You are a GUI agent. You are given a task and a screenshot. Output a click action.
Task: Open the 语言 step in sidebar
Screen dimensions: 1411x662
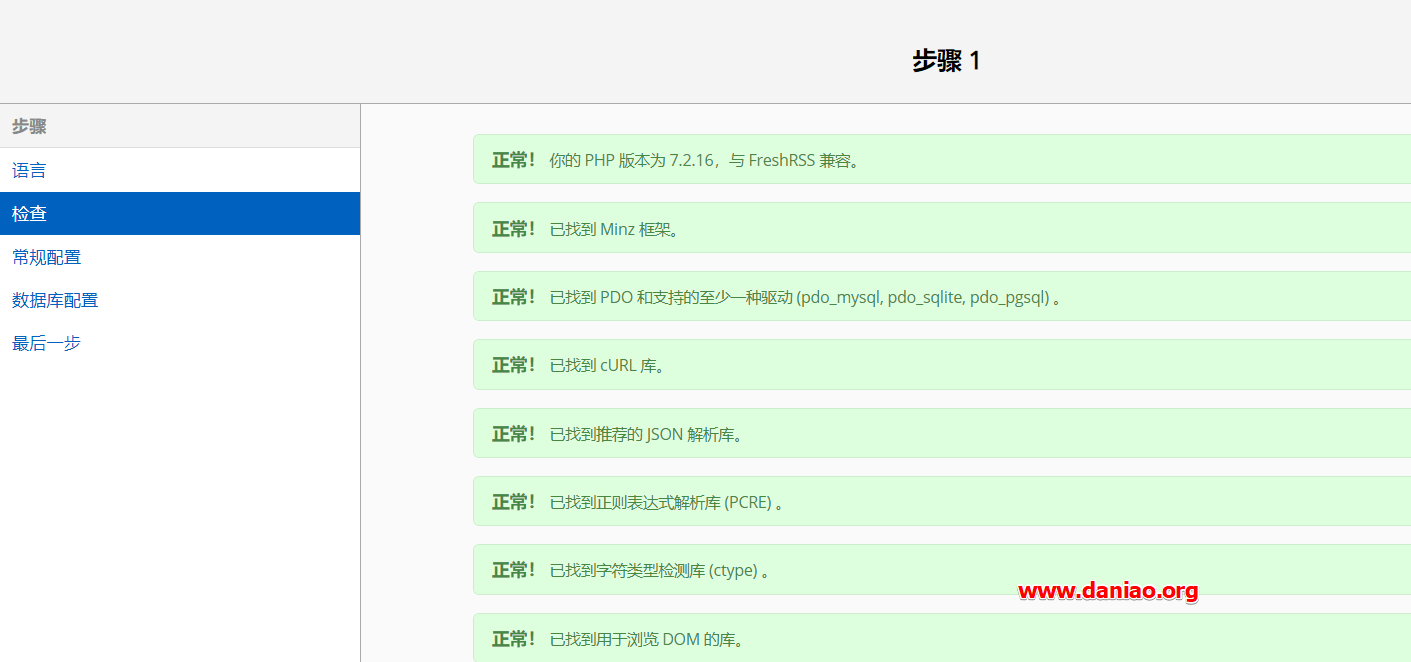pos(180,170)
